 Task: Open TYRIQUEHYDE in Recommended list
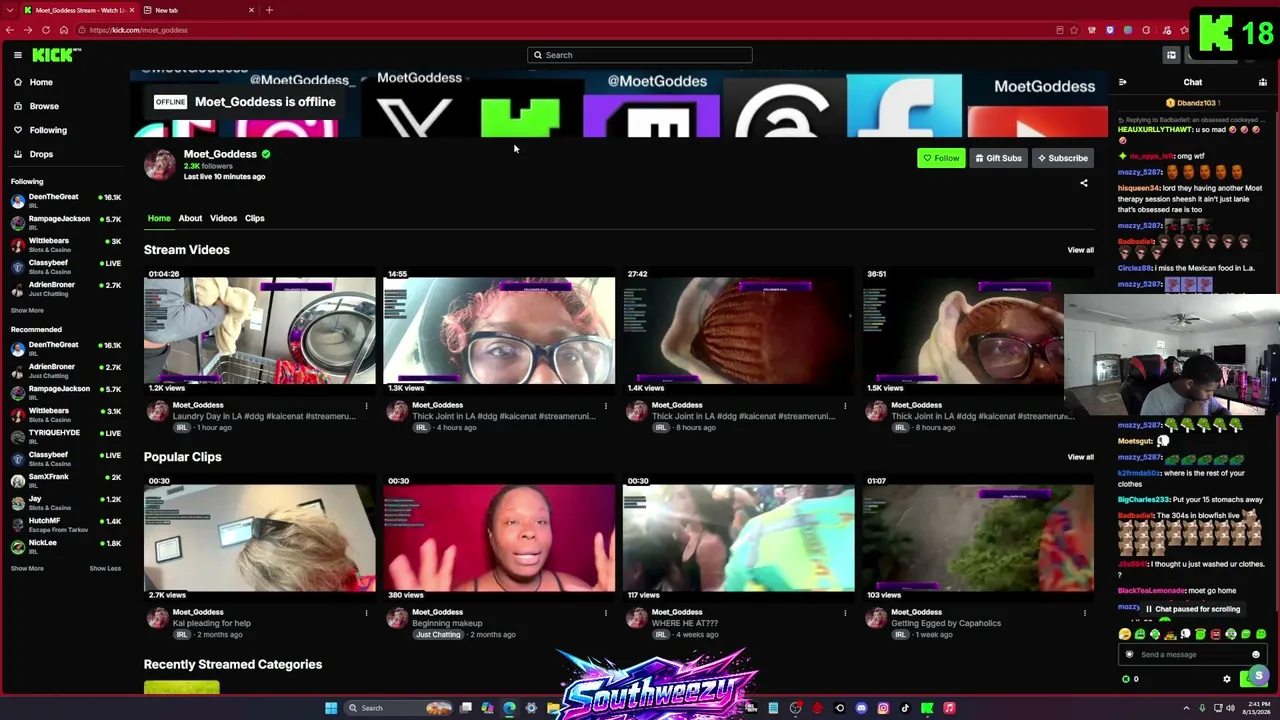coord(65,436)
